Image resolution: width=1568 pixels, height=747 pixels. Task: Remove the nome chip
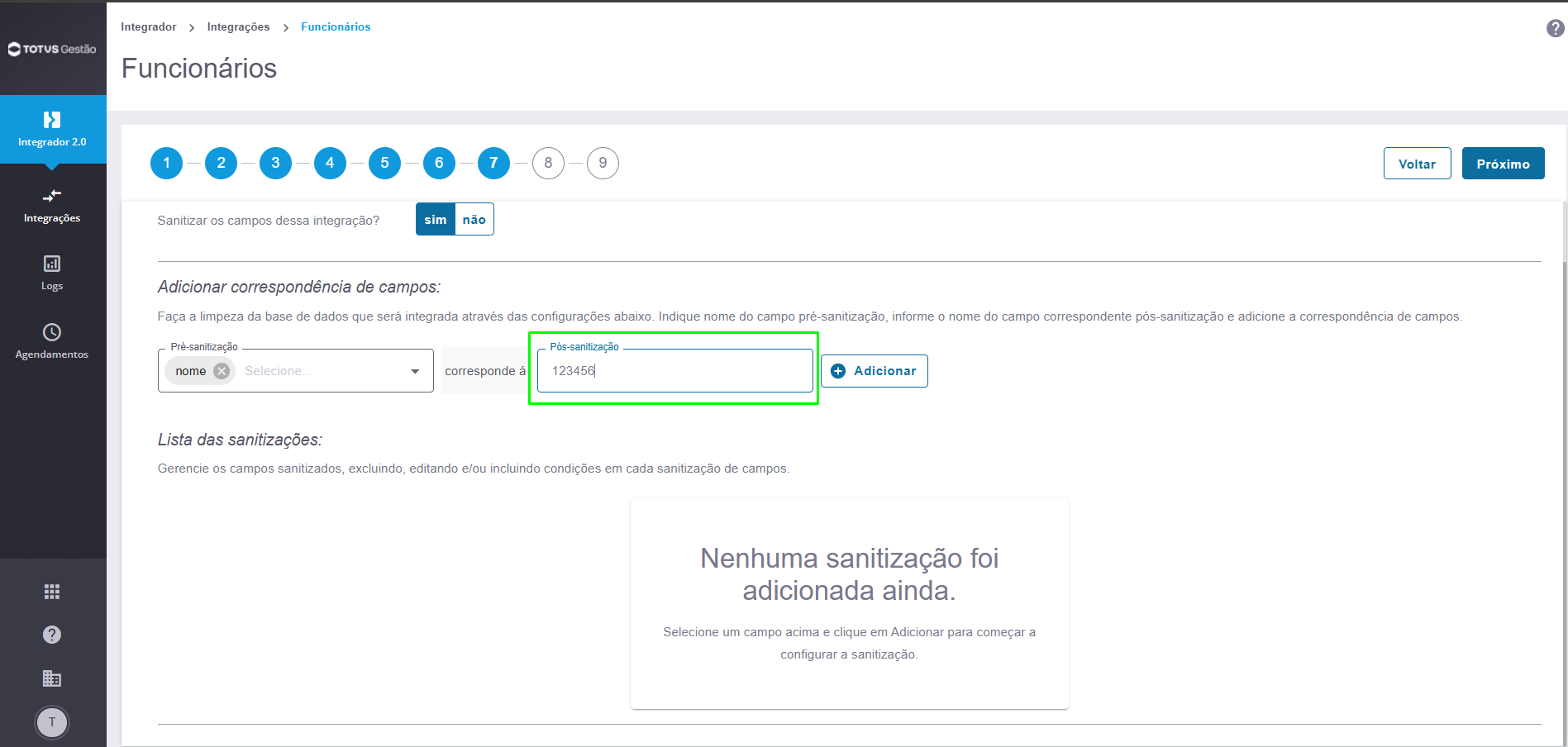(x=222, y=371)
